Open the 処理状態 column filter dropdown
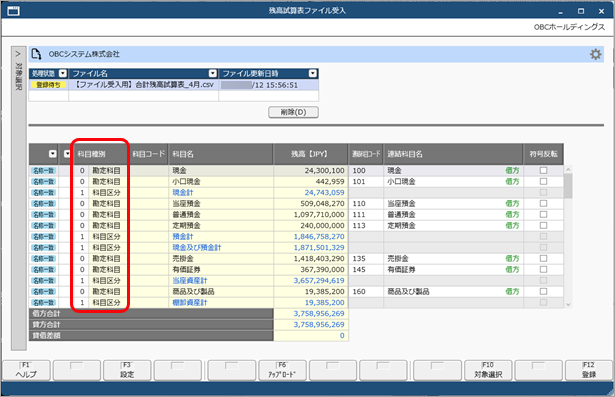Image resolution: width=615 pixels, height=397 pixels. coord(63,73)
